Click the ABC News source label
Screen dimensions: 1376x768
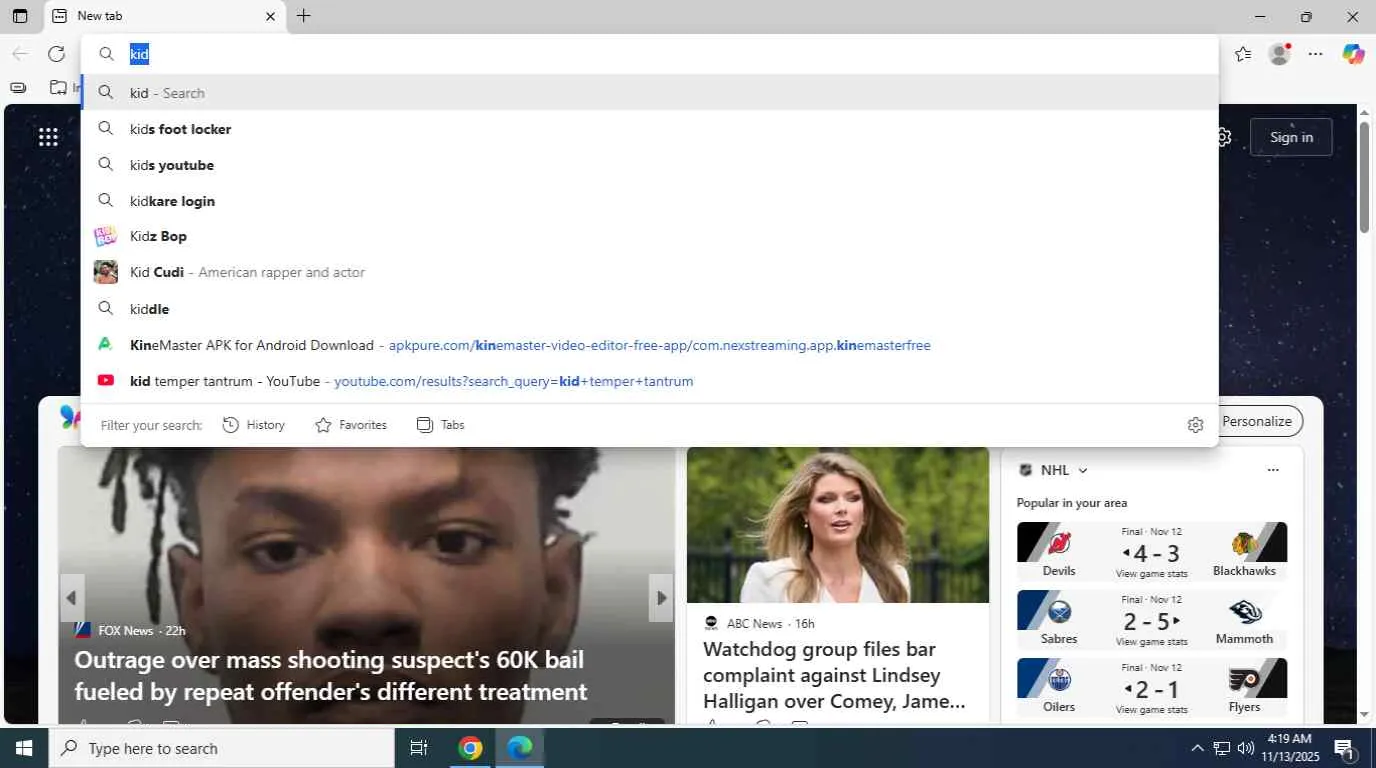coord(754,623)
